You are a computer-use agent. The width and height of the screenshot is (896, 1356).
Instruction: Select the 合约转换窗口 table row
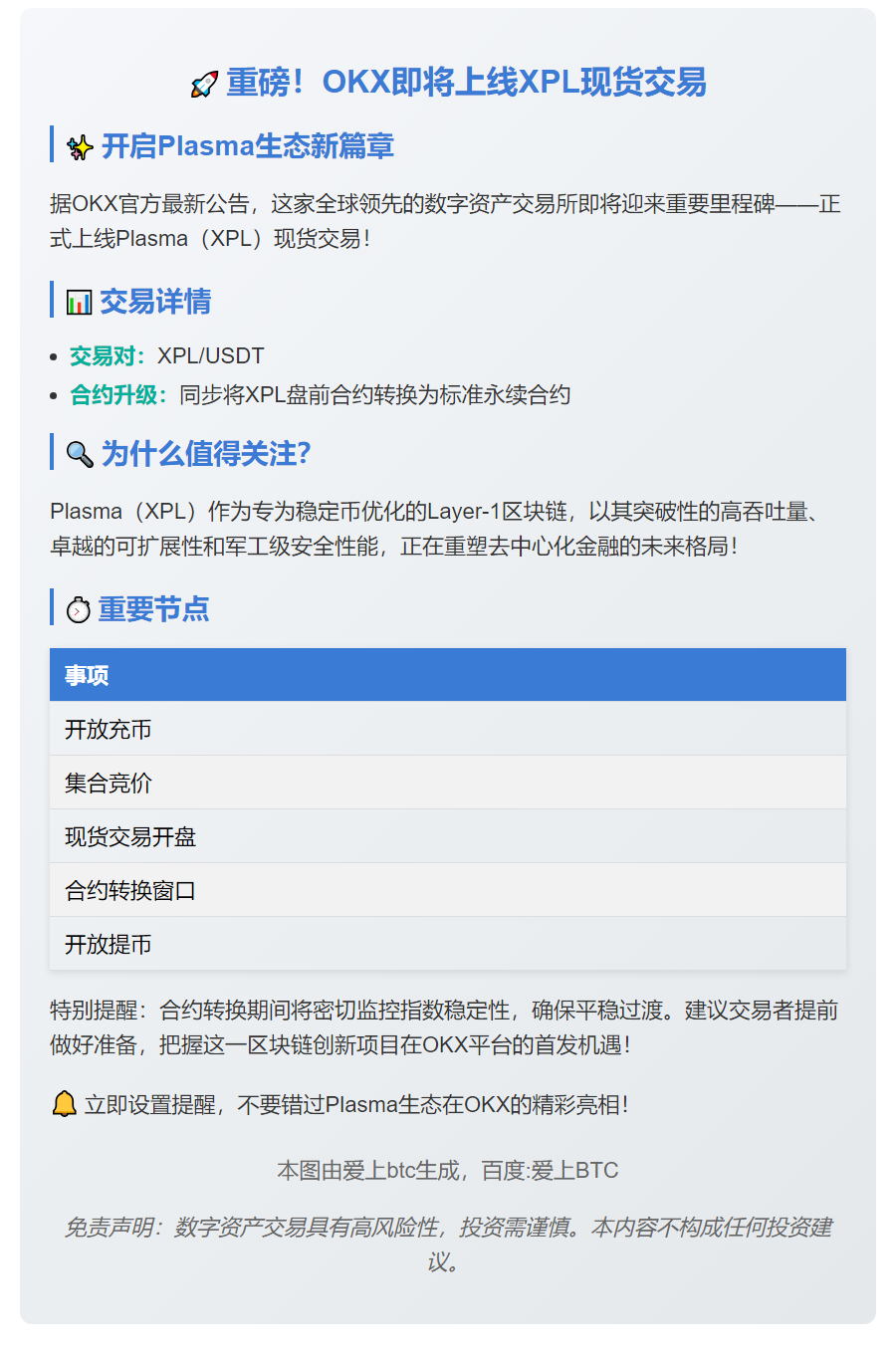coord(130,890)
